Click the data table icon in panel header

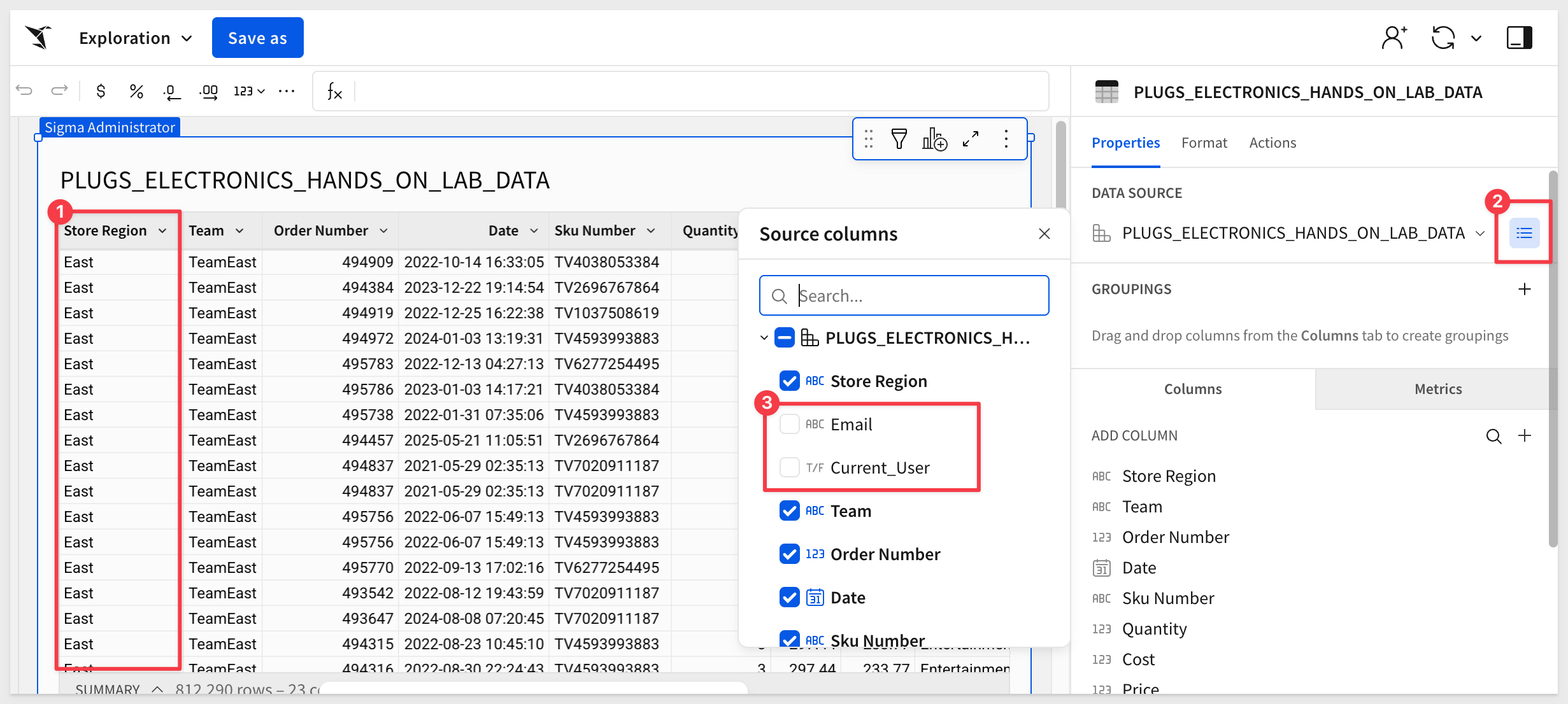tap(1106, 92)
